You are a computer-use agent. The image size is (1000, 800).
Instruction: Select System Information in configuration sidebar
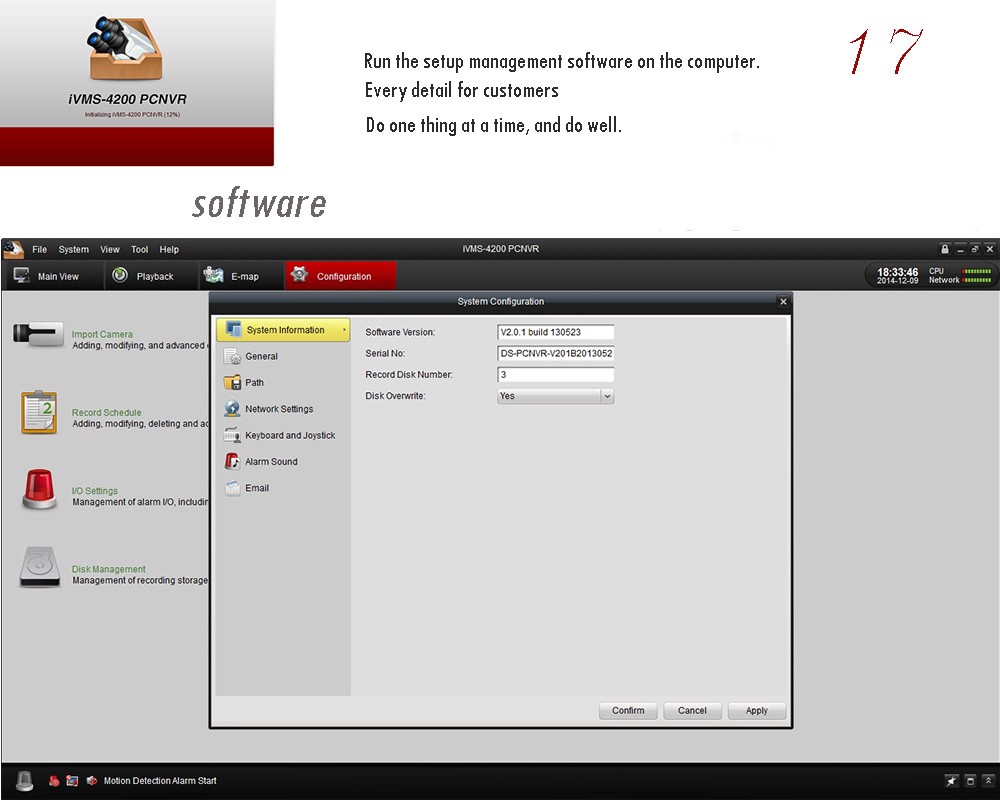point(283,330)
